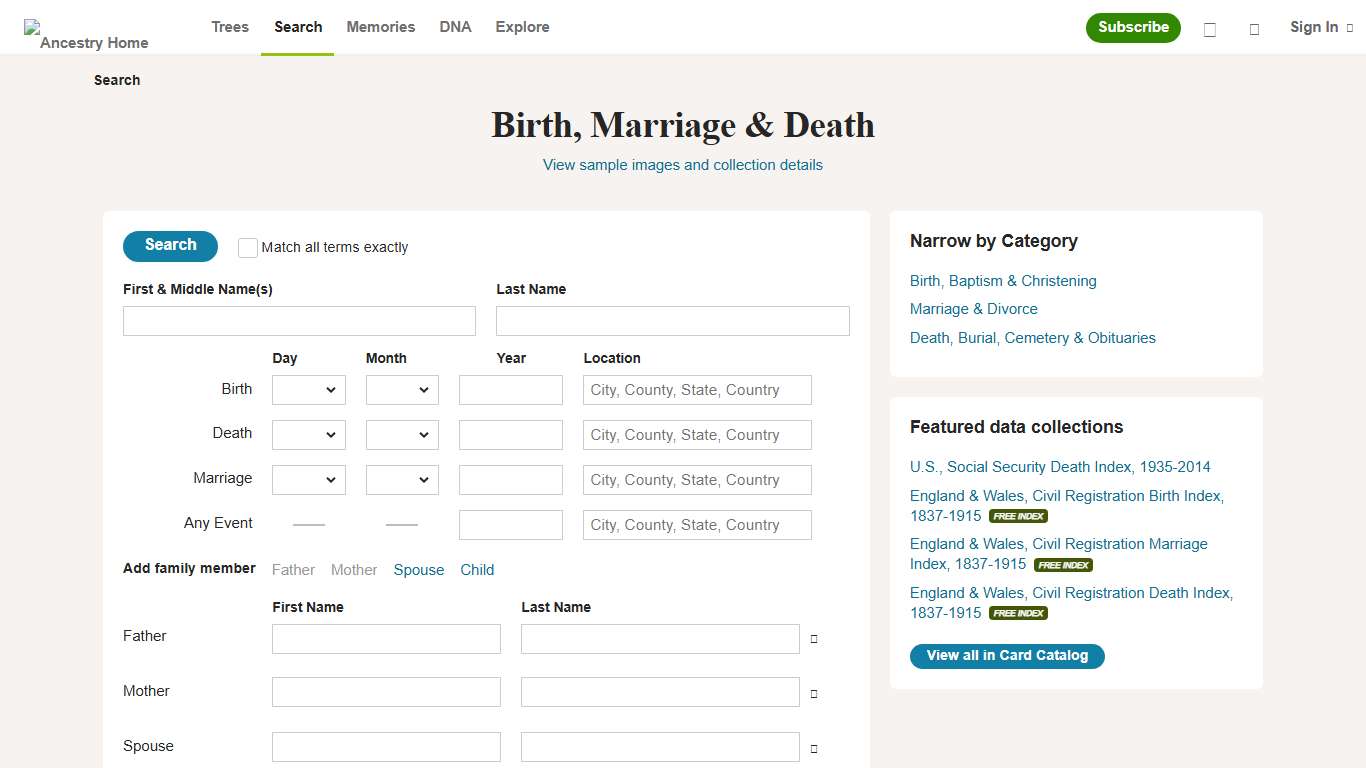Switch to the DNA tab
This screenshot has width=1366, height=768.
click(x=455, y=27)
